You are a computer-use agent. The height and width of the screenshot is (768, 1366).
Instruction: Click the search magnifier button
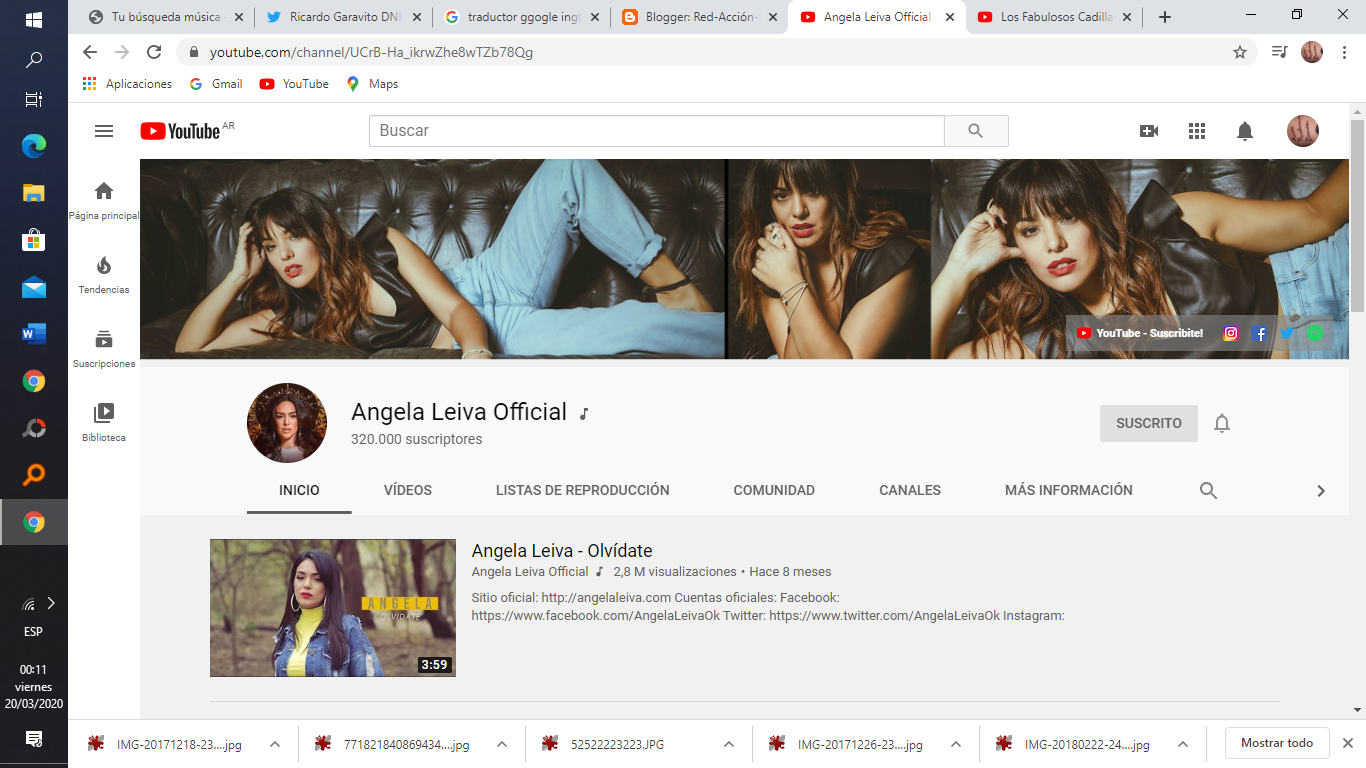tap(976, 131)
